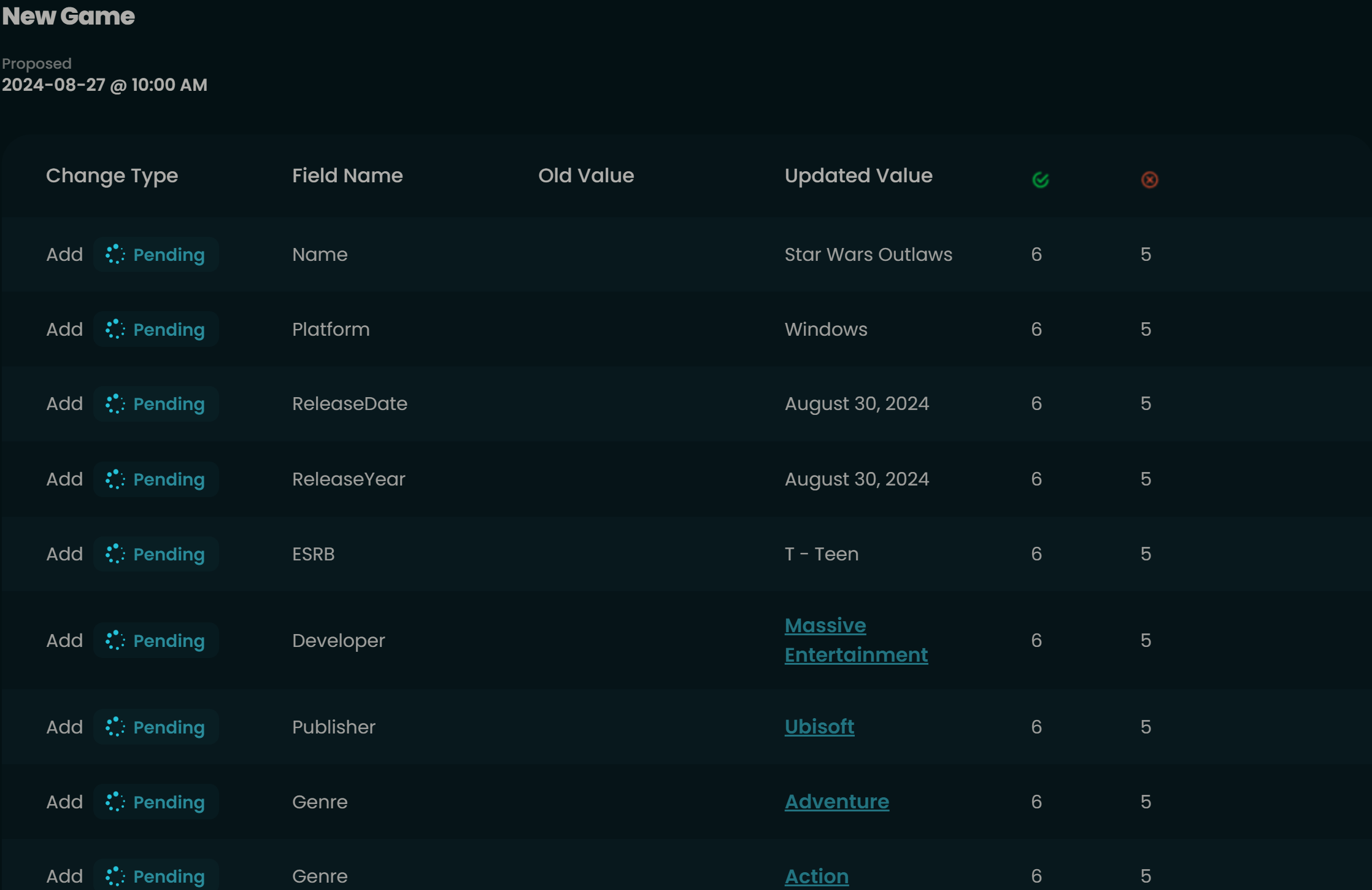Click the New Game heading
Screen dimensions: 1372x890
[68, 16]
